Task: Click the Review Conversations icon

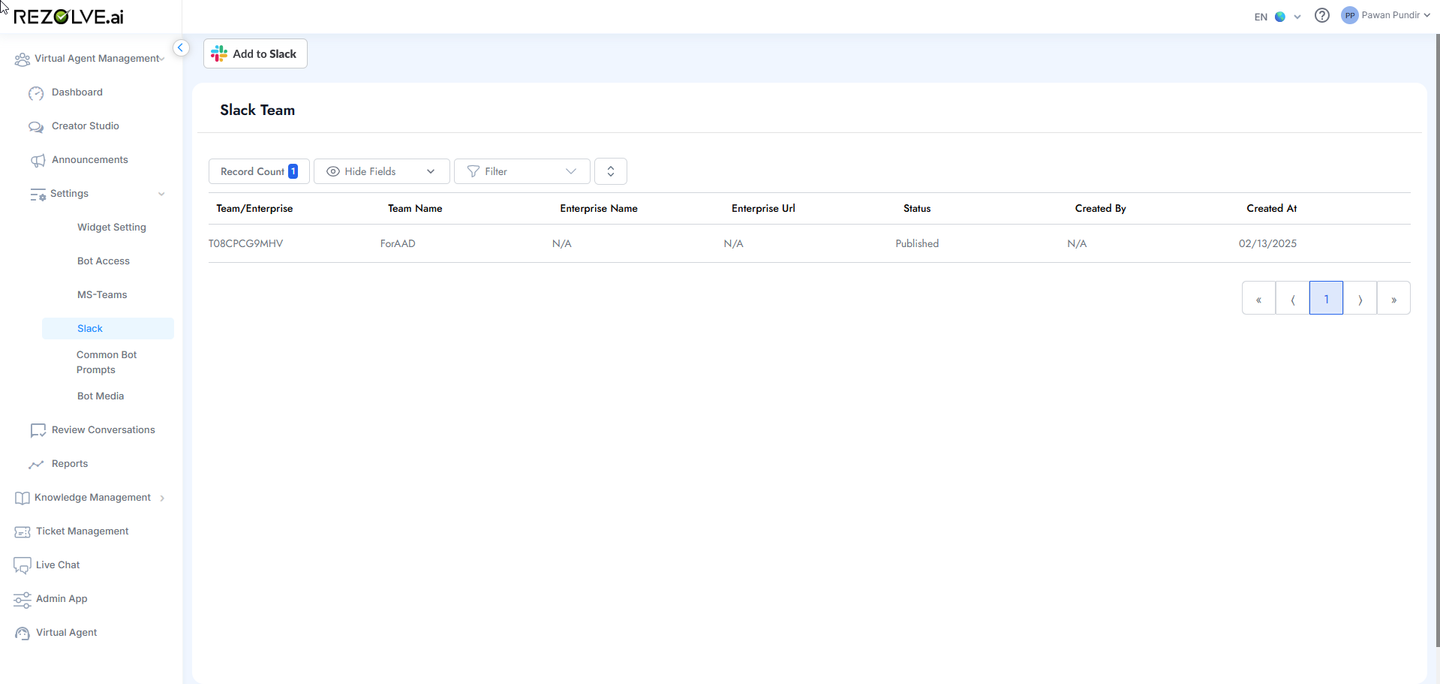Action: 38,431
